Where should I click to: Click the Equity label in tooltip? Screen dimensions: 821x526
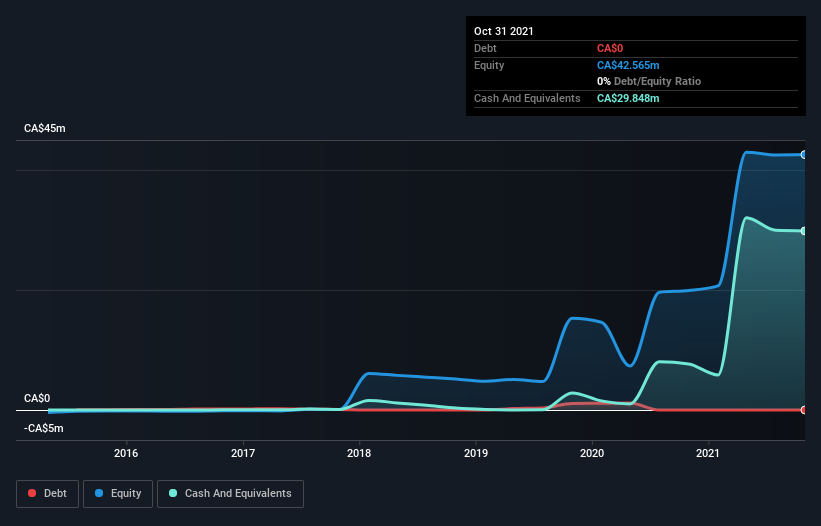point(489,65)
